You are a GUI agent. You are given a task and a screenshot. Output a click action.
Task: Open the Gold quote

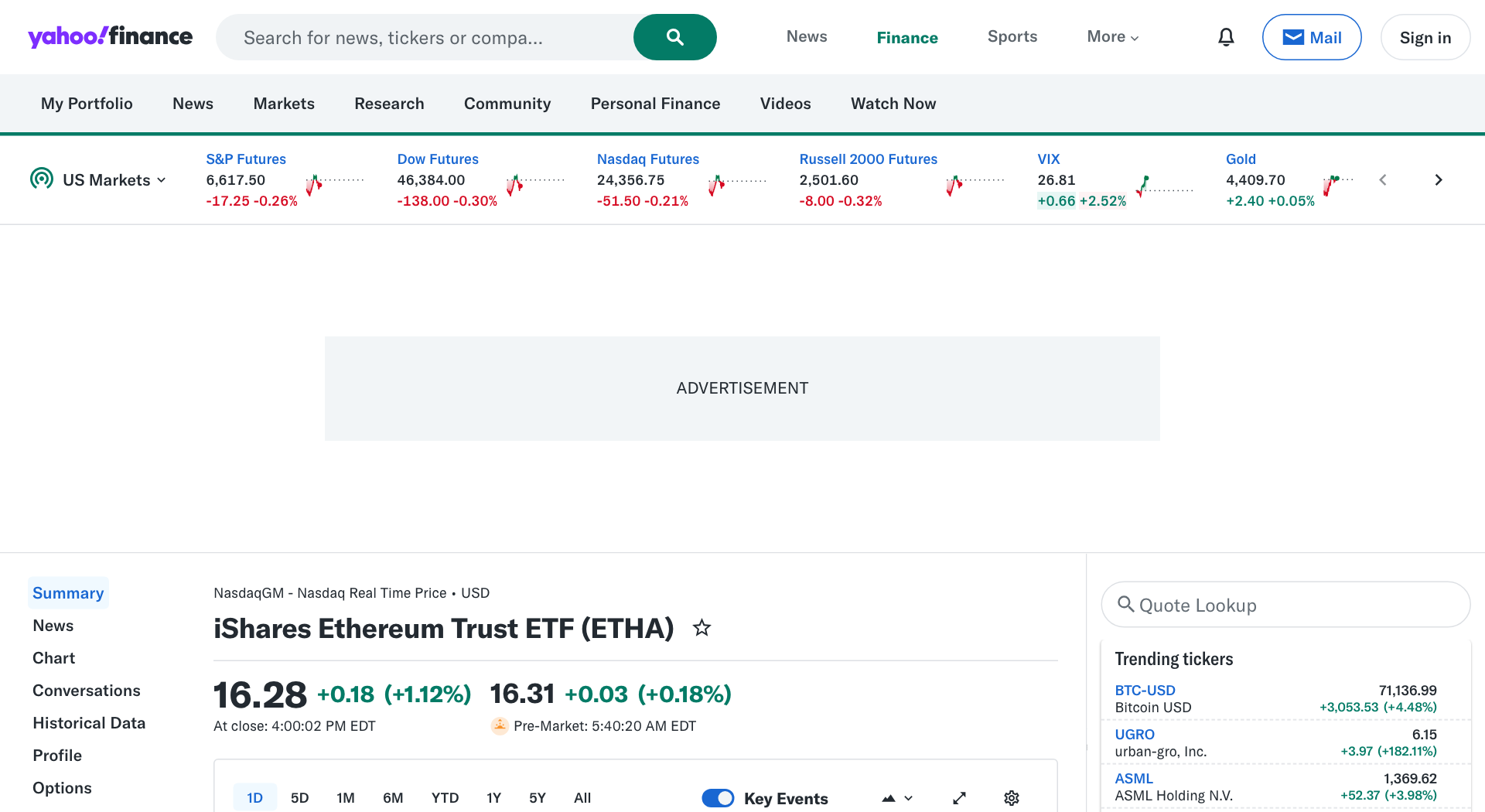(1241, 159)
